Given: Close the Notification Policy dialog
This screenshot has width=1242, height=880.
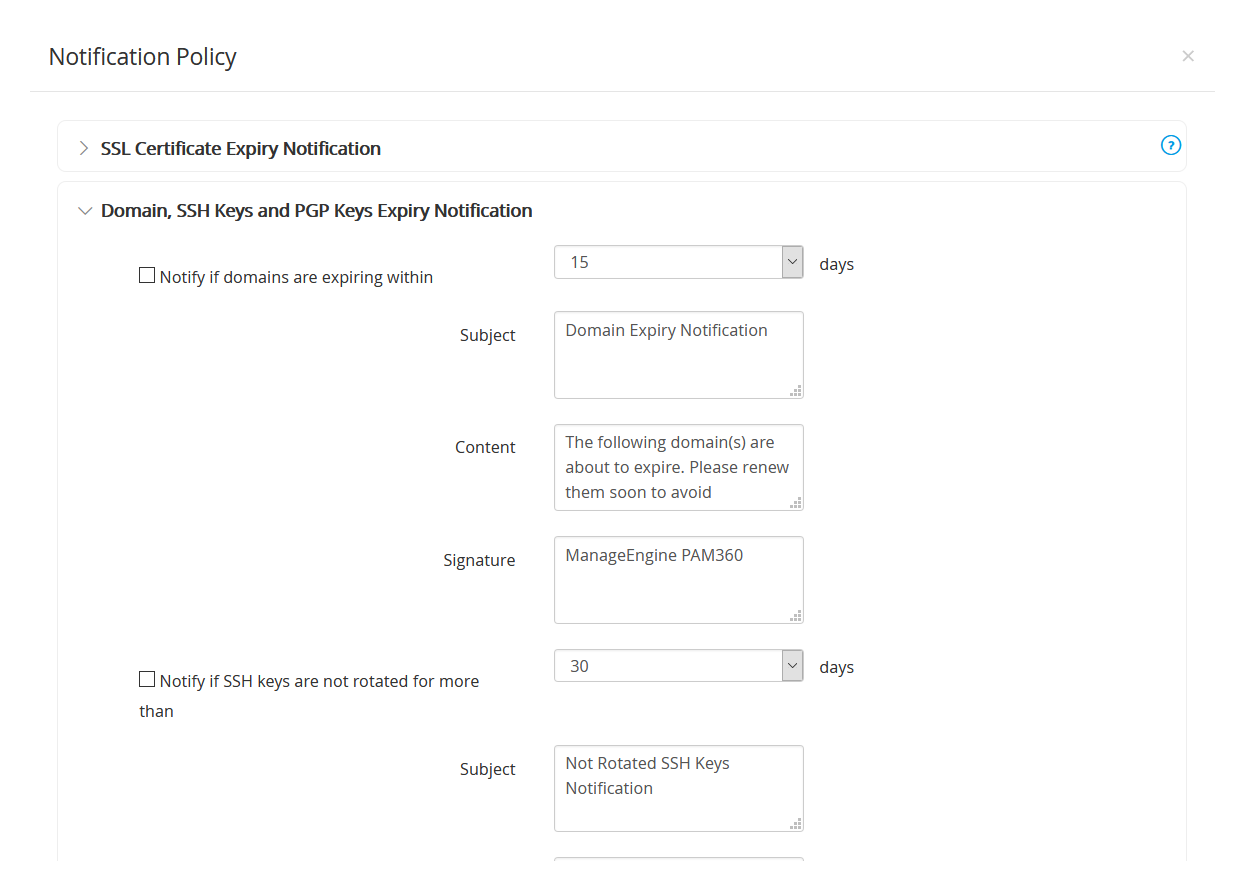Looking at the screenshot, I should tap(1188, 57).
